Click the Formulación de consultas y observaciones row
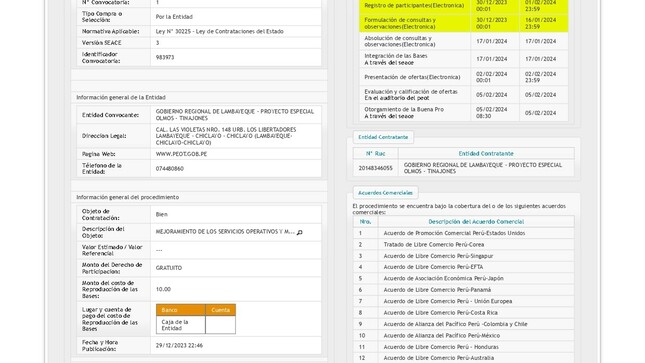This screenshot has width=645, height=363. coord(464,23)
